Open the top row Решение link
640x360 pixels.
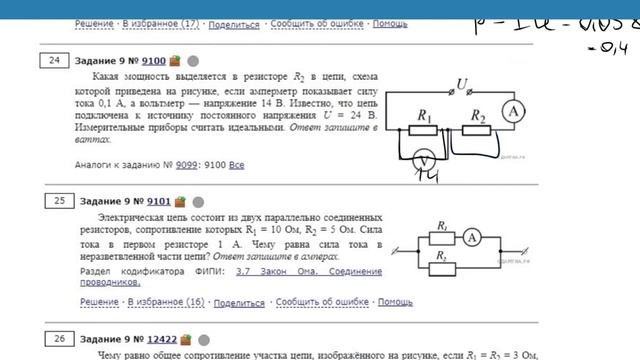click(x=94, y=24)
